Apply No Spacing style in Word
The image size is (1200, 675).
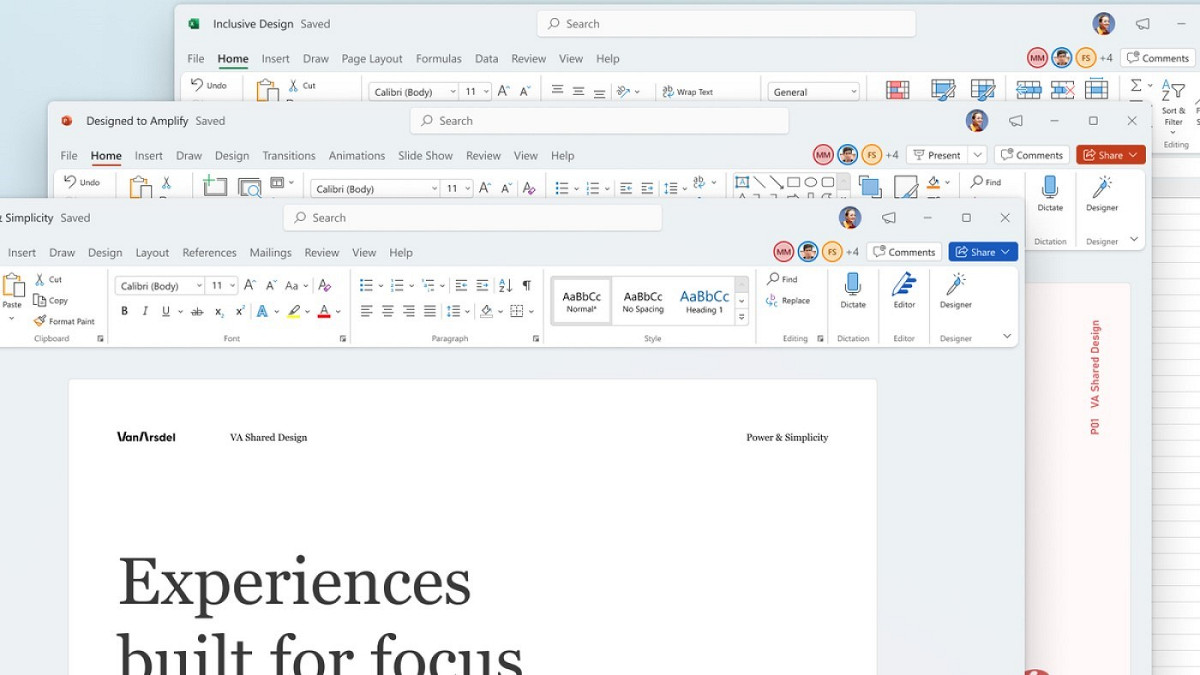pyautogui.click(x=643, y=301)
